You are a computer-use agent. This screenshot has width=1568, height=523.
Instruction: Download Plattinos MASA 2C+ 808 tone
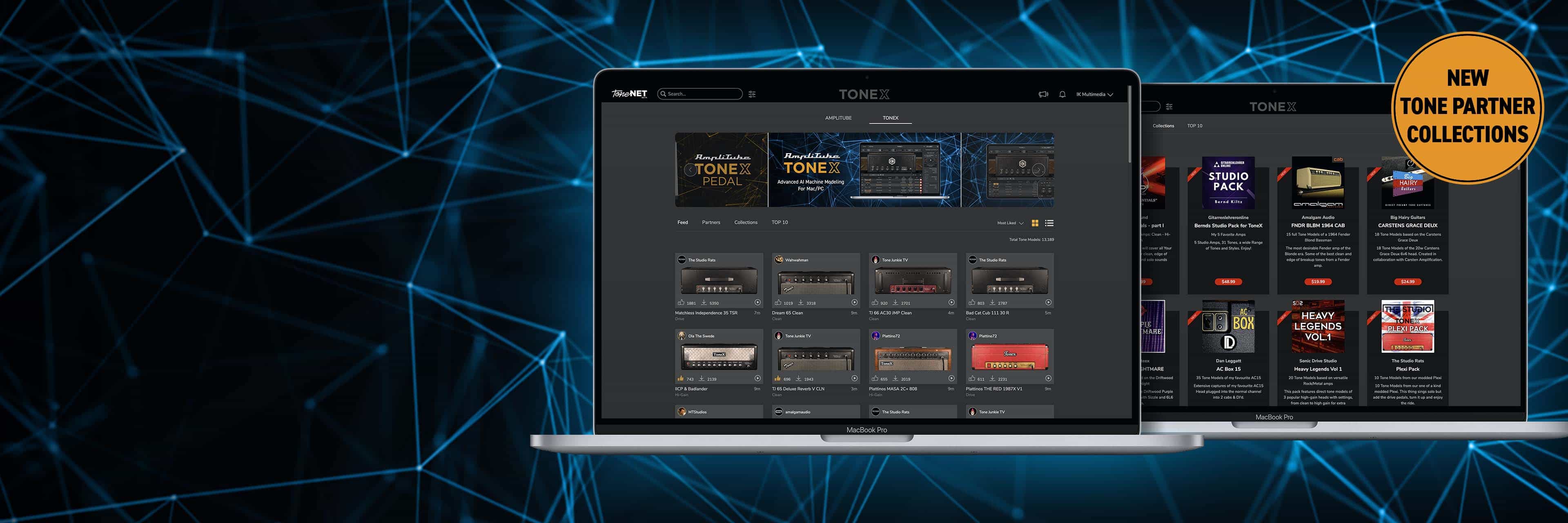pyautogui.click(x=895, y=378)
